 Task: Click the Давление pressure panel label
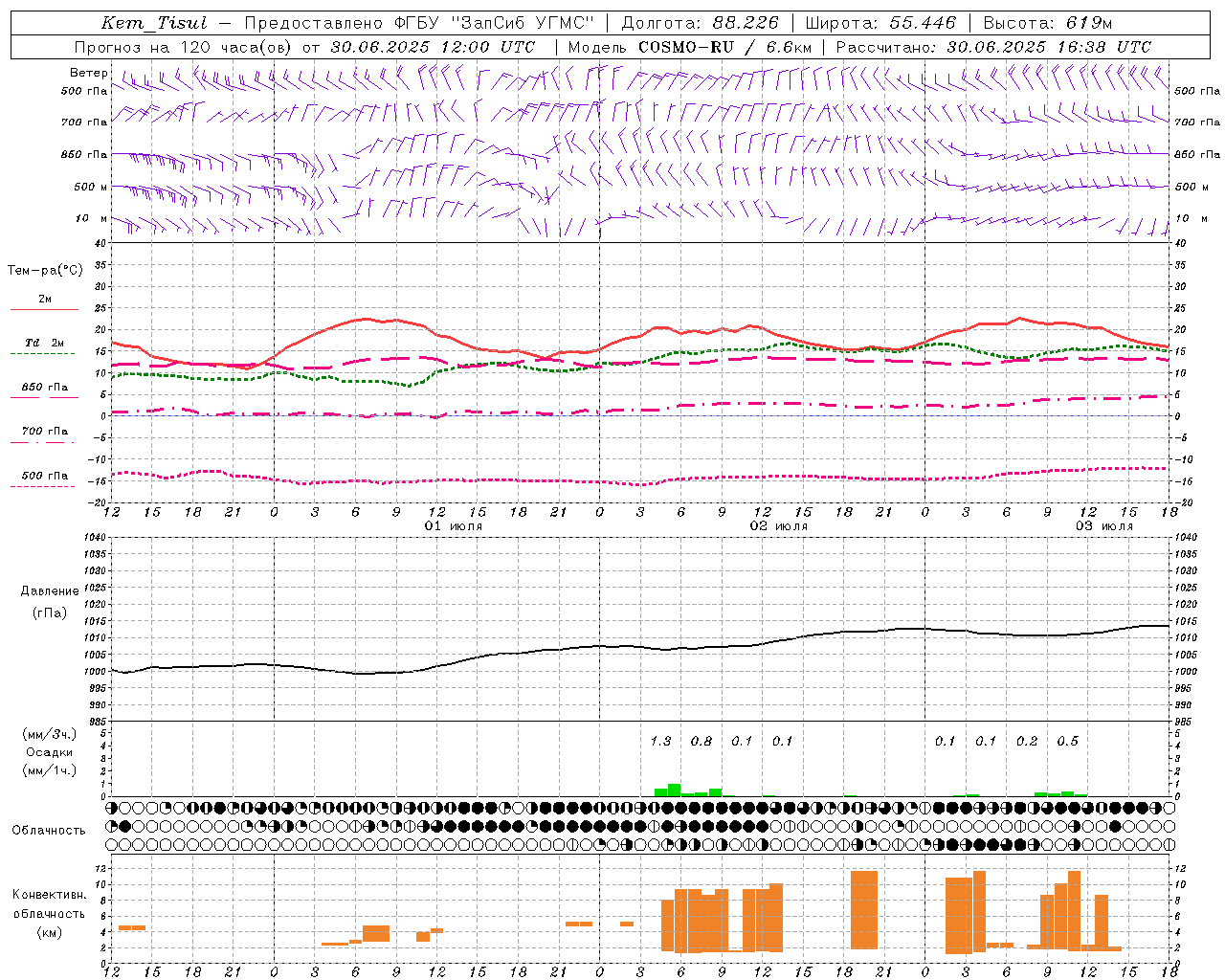[x=50, y=591]
